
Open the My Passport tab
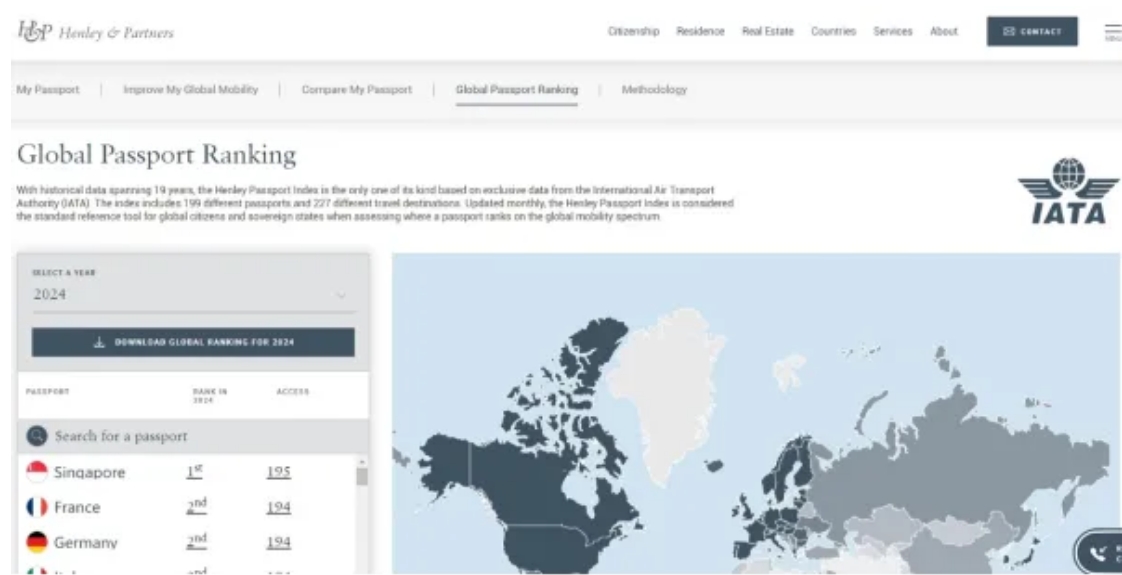(x=47, y=90)
